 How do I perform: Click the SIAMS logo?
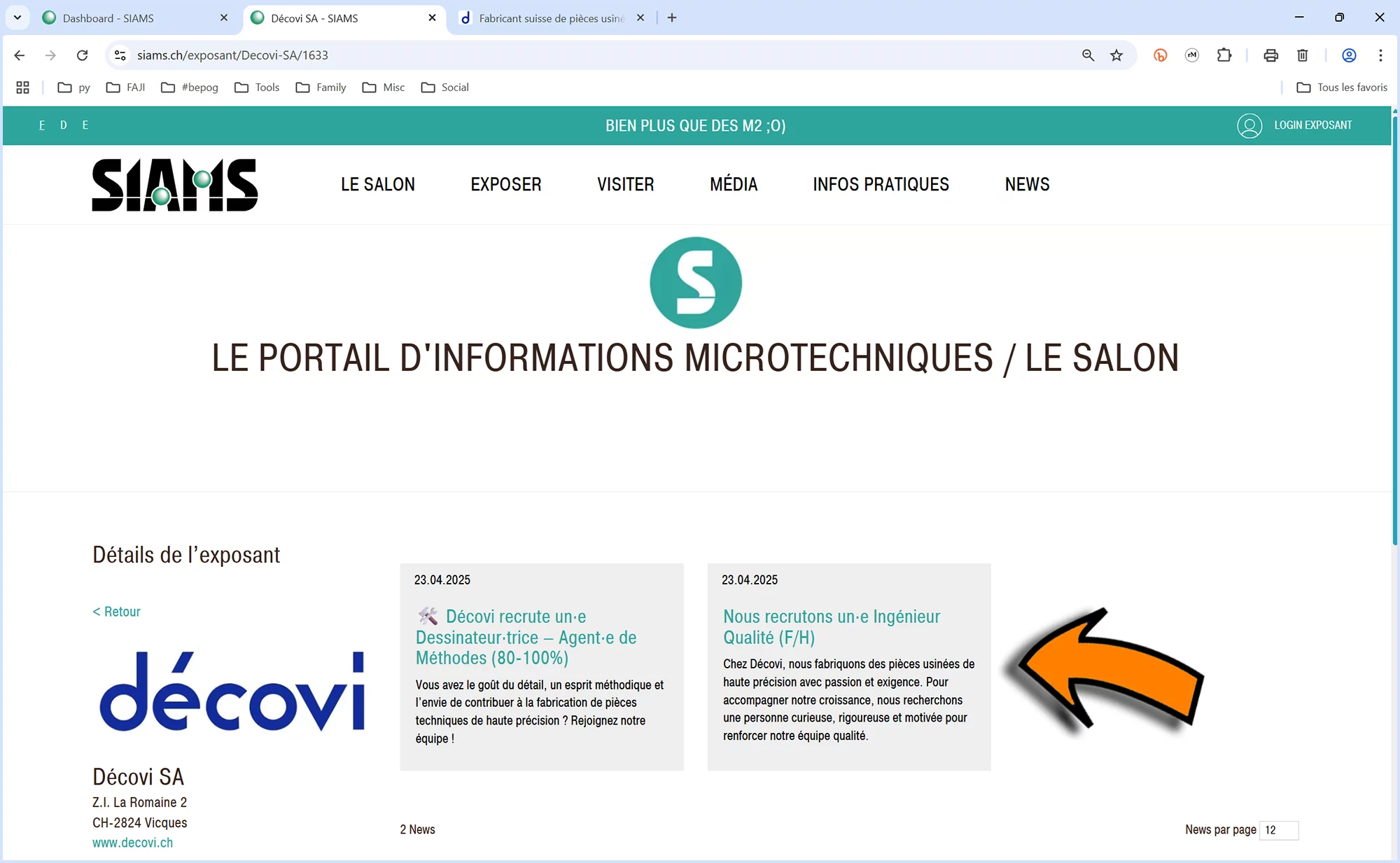click(175, 185)
